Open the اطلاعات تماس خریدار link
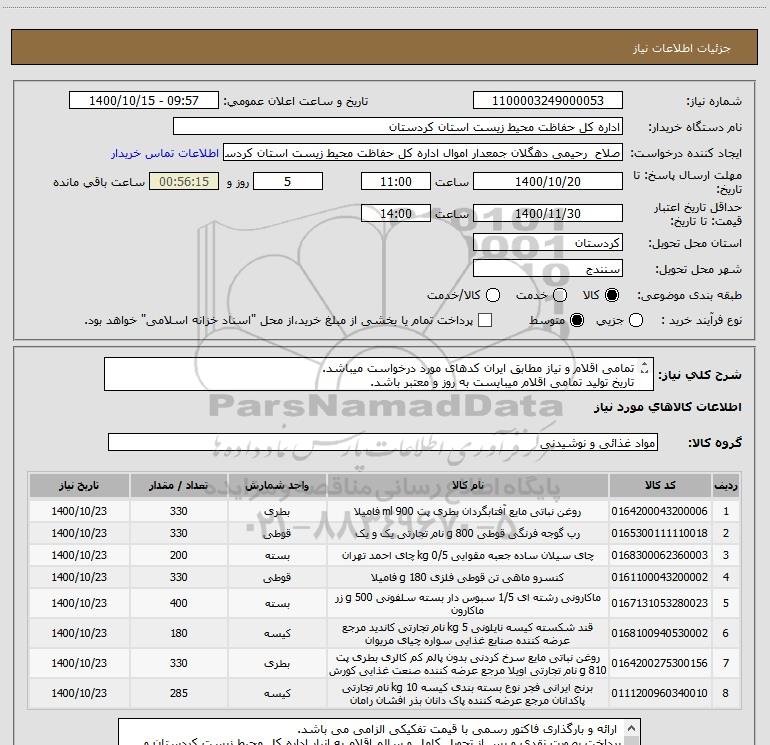Screen dimensions: 770x745 pos(165,153)
